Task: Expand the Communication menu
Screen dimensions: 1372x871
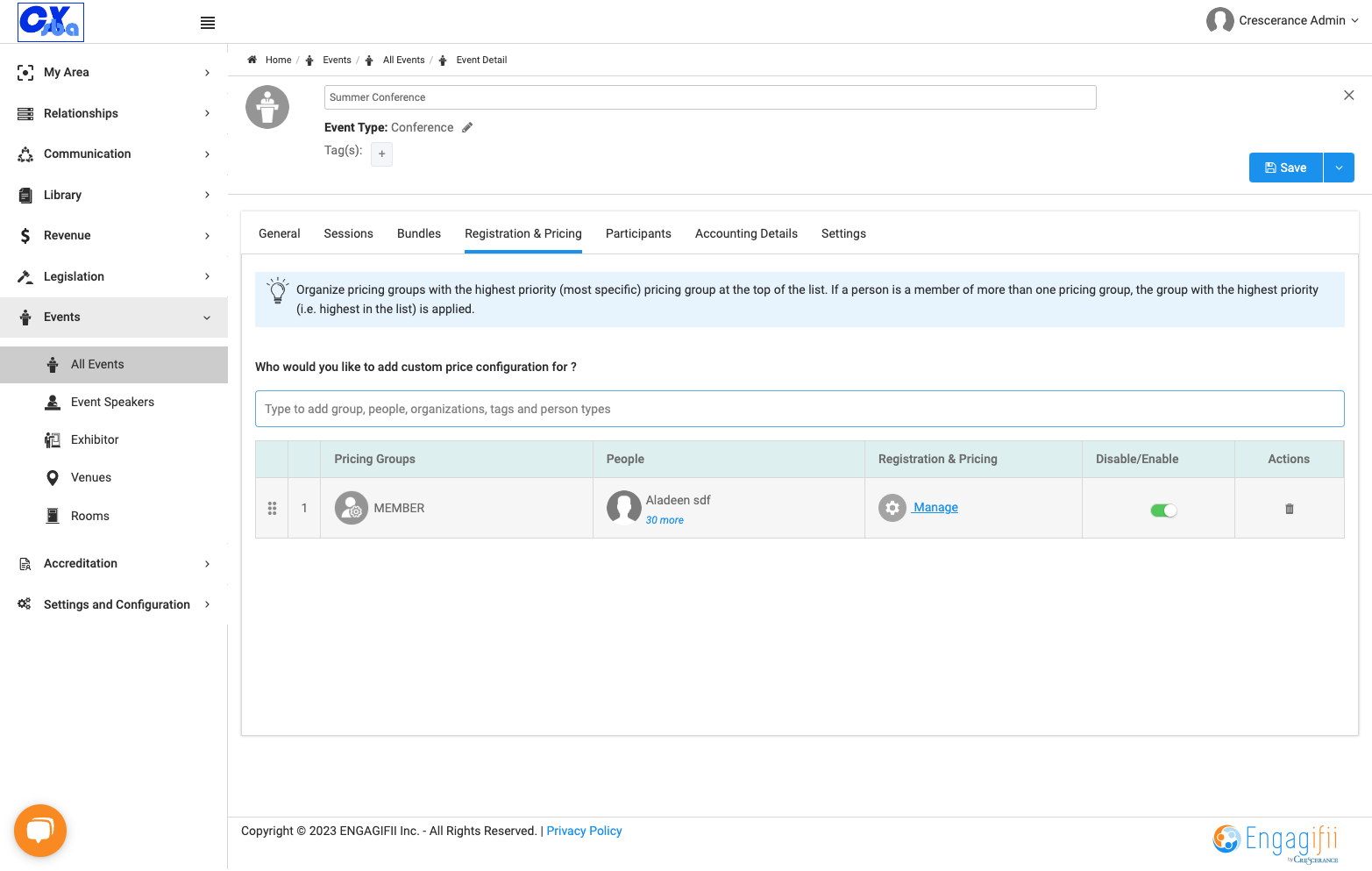Action: pos(114,153)
